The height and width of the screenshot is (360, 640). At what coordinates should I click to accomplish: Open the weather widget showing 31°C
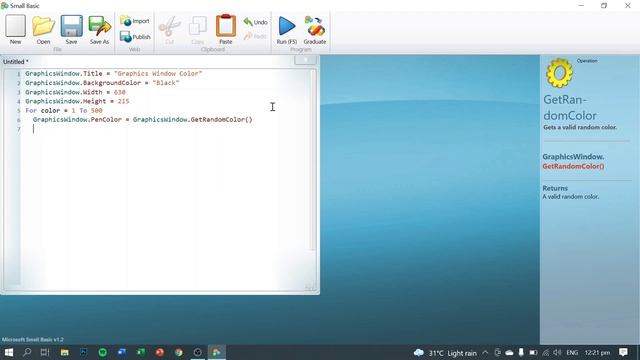pyautogui.click(x=445, y=353)
